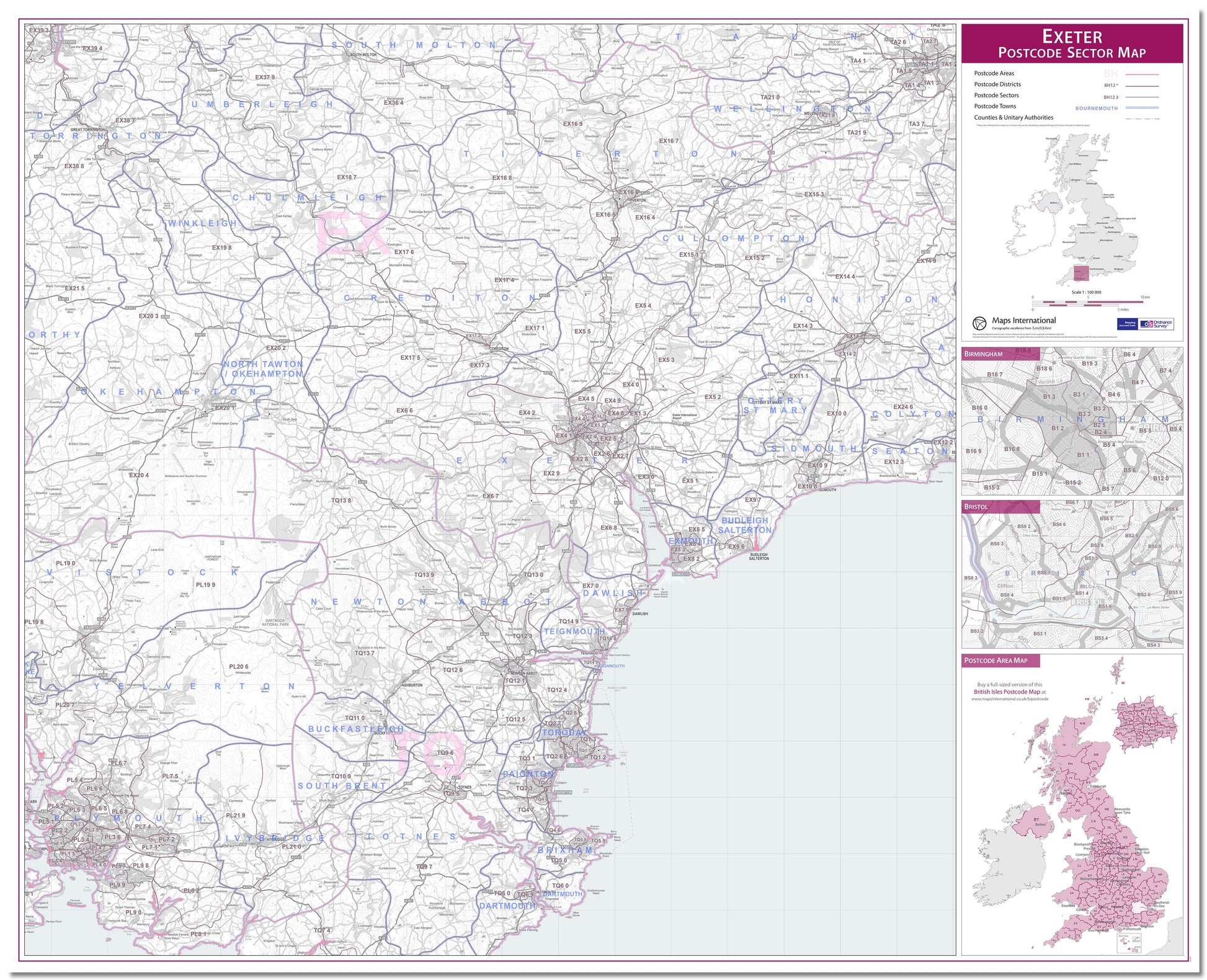1207x980 pixels.
Task: Open the Bristol inset map
Action: tap(1072, 574)
